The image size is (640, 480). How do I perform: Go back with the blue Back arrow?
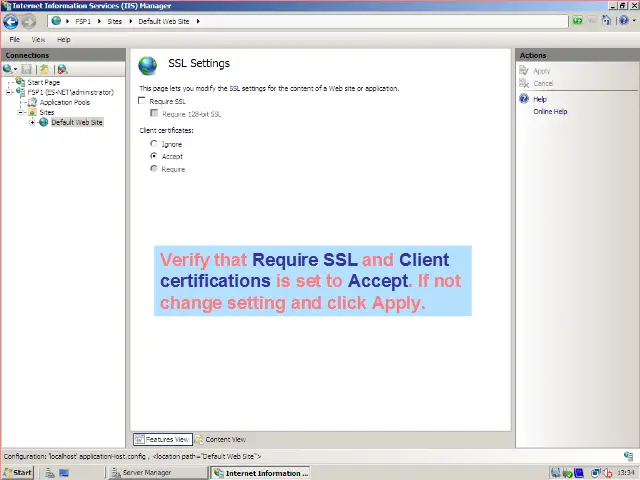(11, 22)
